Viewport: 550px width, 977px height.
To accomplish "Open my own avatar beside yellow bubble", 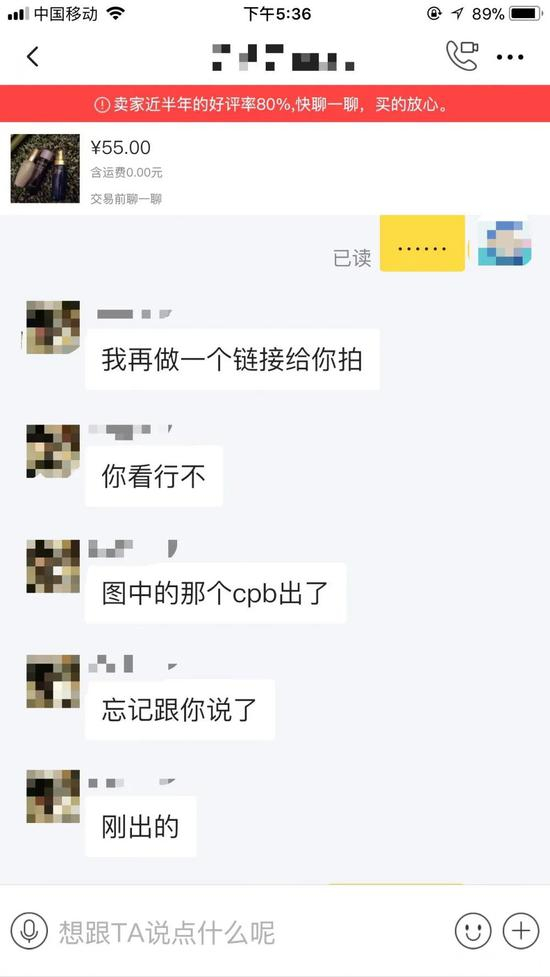I will tap(505, 242).
